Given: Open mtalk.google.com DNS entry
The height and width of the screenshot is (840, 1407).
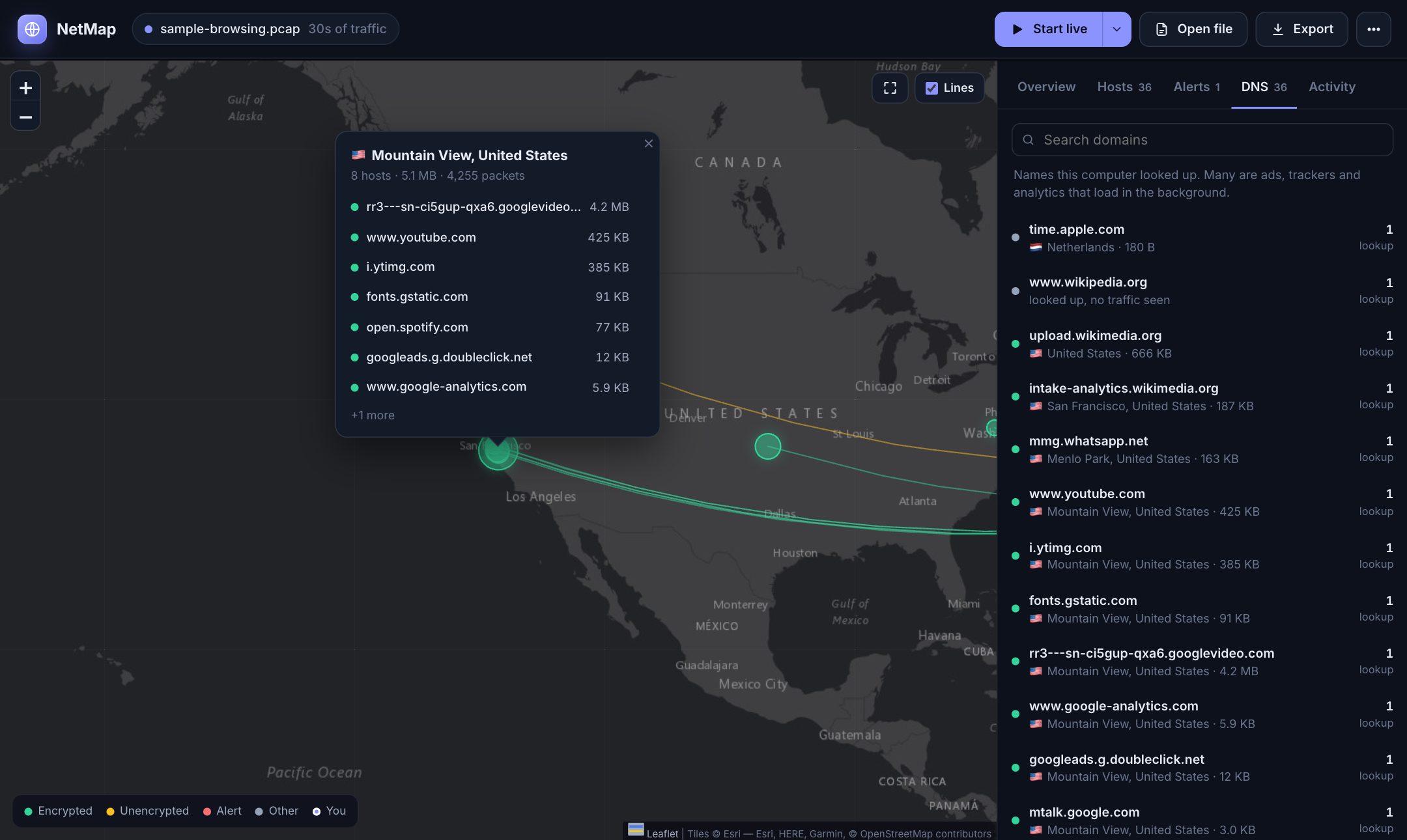Looking at the screenshot, I should point(1202,820).
